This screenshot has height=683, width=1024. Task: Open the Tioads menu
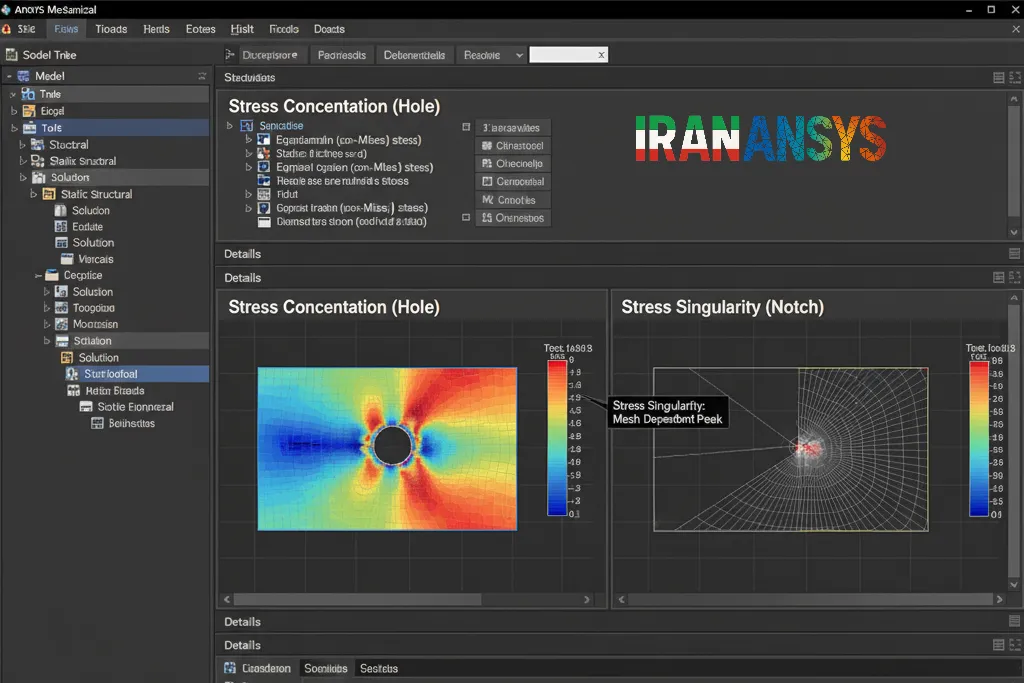(x=111, y=29)
